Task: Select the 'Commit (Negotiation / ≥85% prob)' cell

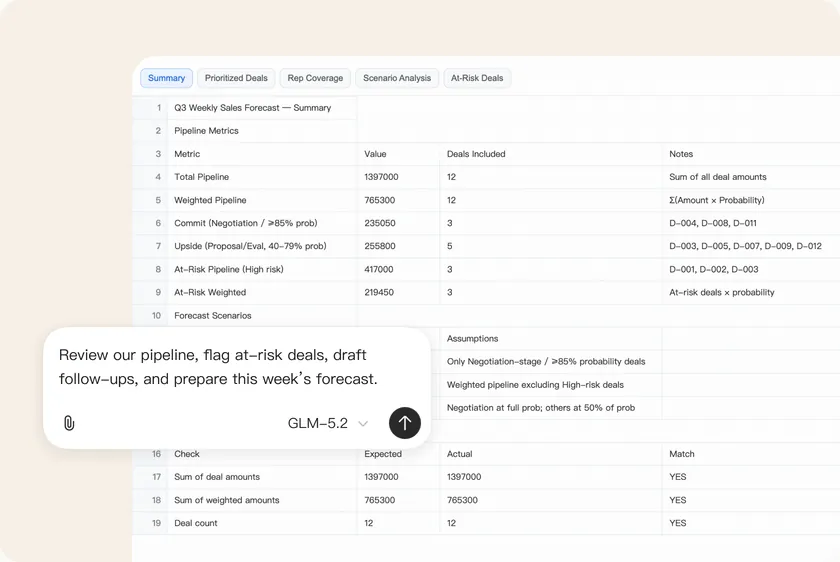Action: click(x=262, y=223)
